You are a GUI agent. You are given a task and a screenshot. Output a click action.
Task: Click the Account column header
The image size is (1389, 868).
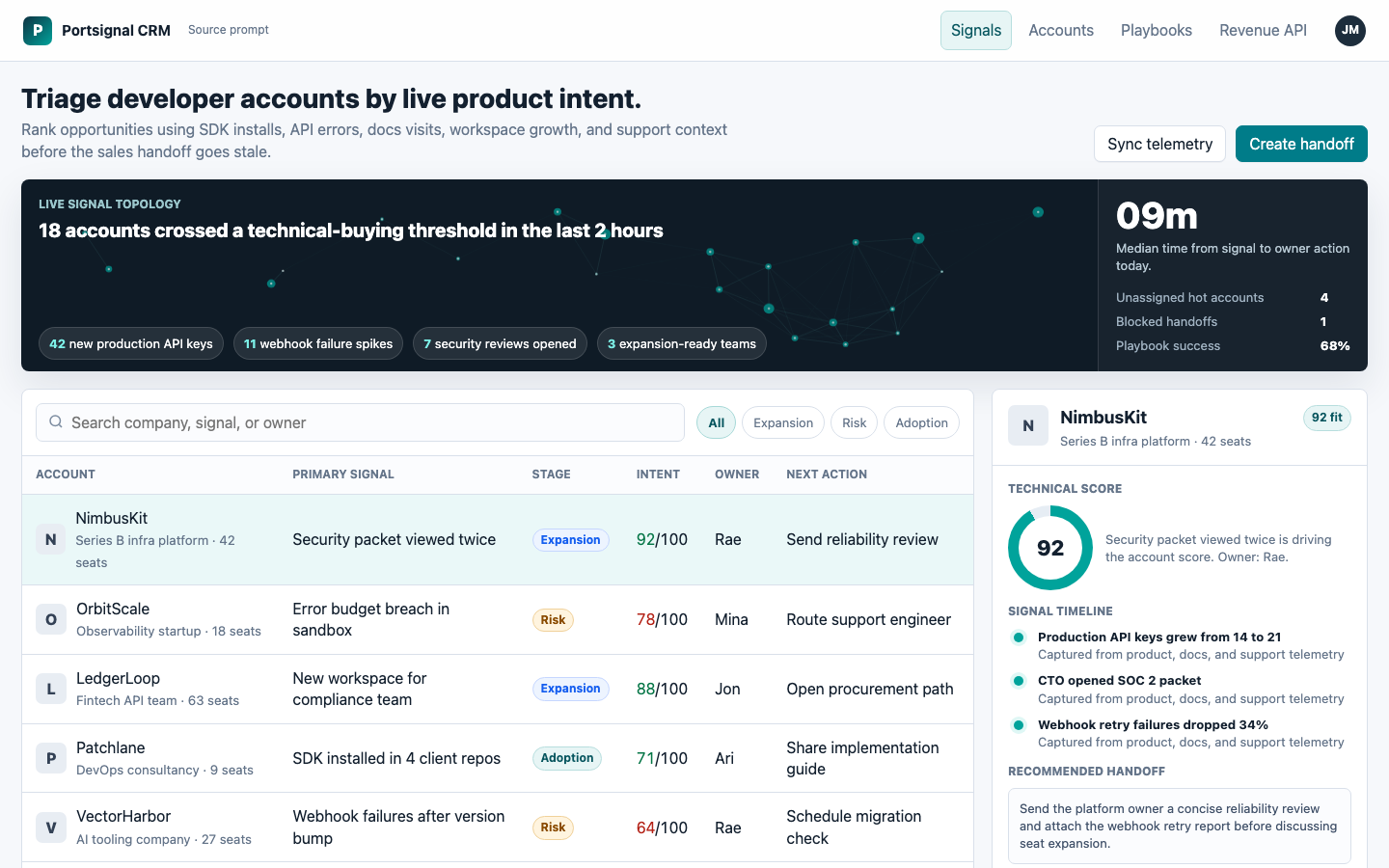pyautogui.click(x=66, y=475)
